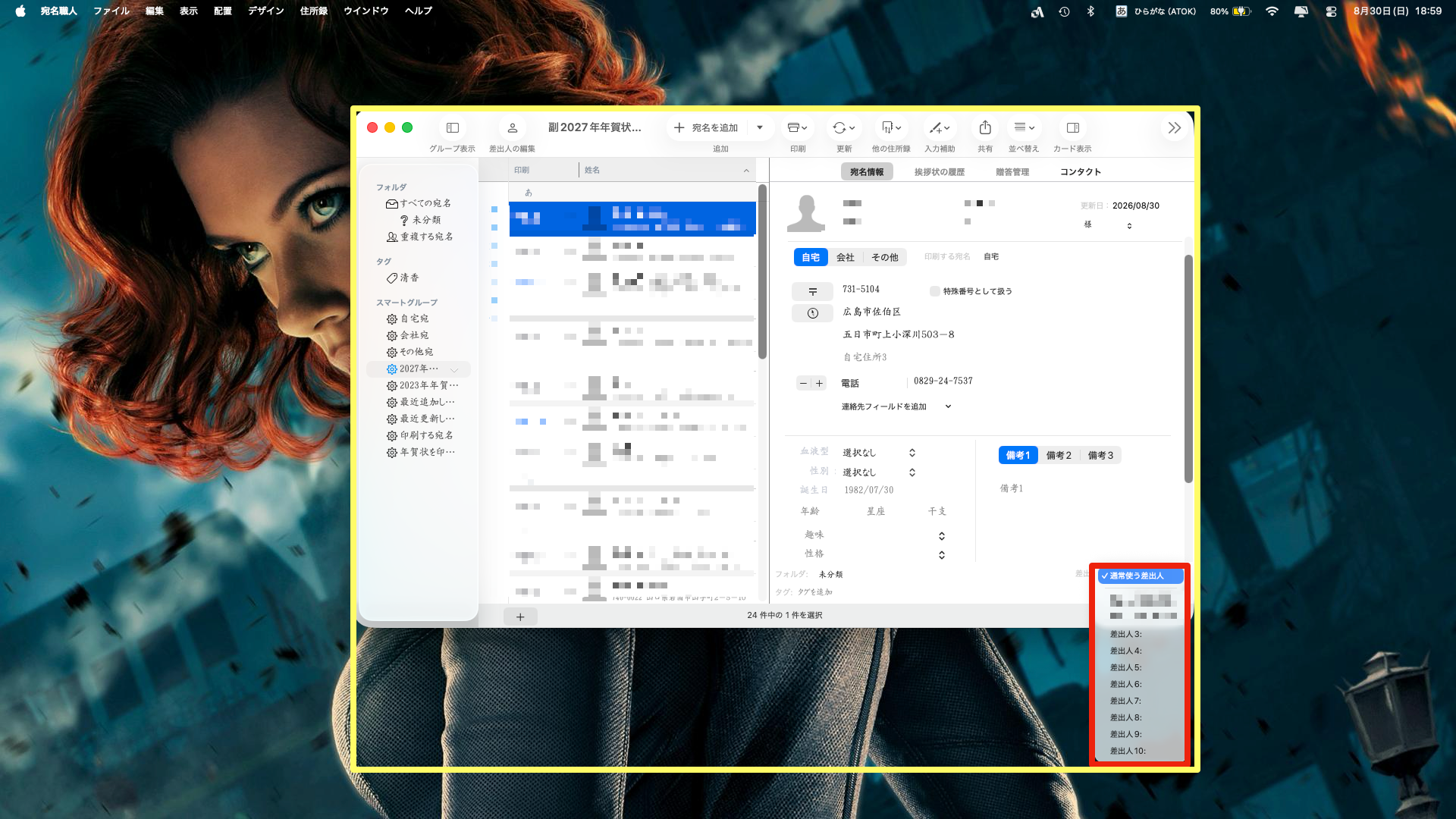Open the 住所録 menu in menu bar
This screenshot has height=819, width=1456.
tap(314, 11)
